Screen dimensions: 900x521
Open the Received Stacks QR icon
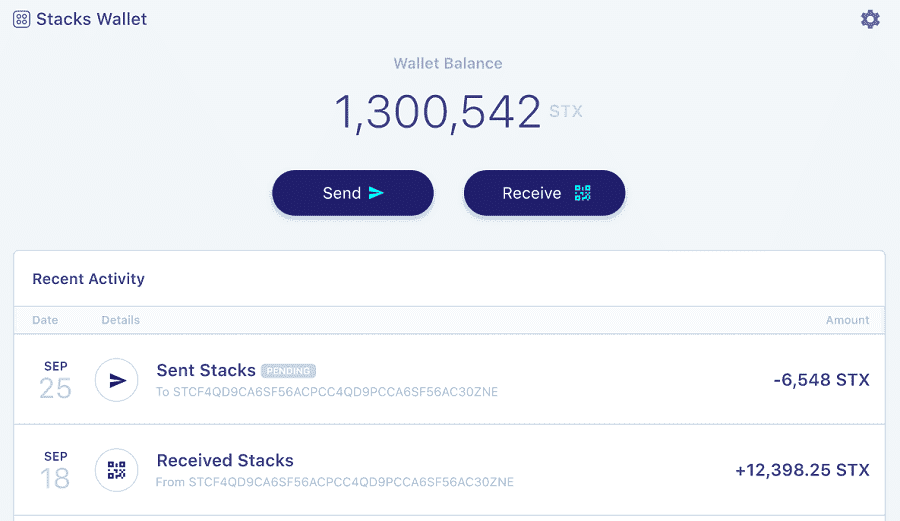point(117,470)
